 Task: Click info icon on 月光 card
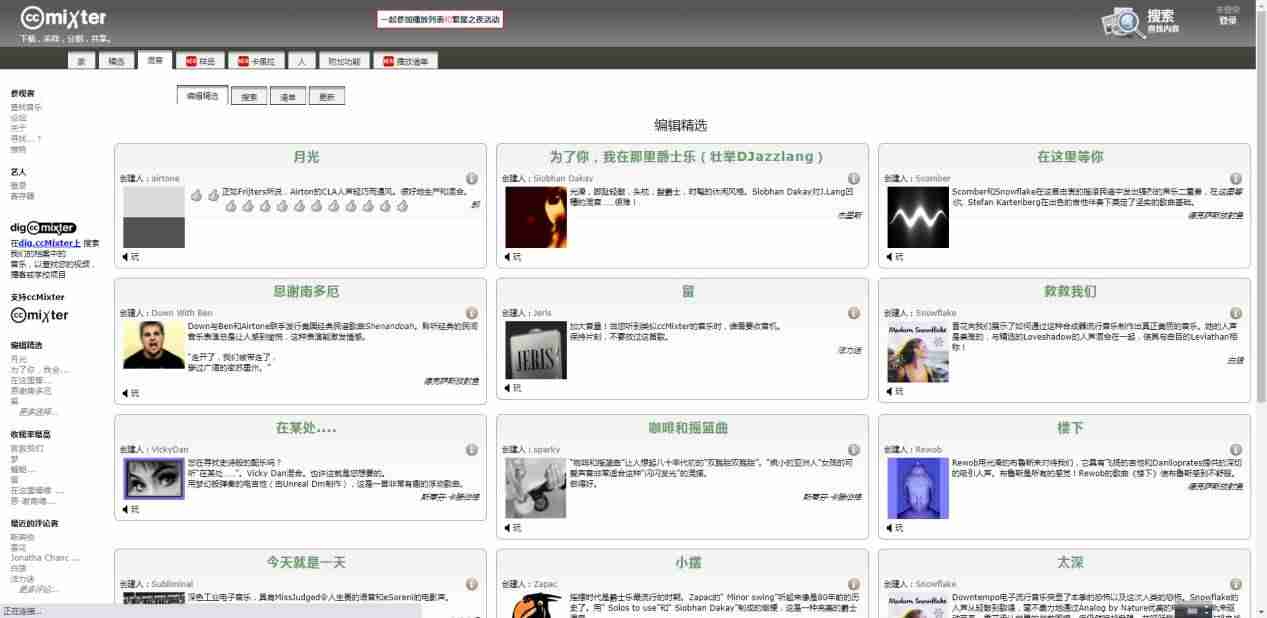(472, 179)
